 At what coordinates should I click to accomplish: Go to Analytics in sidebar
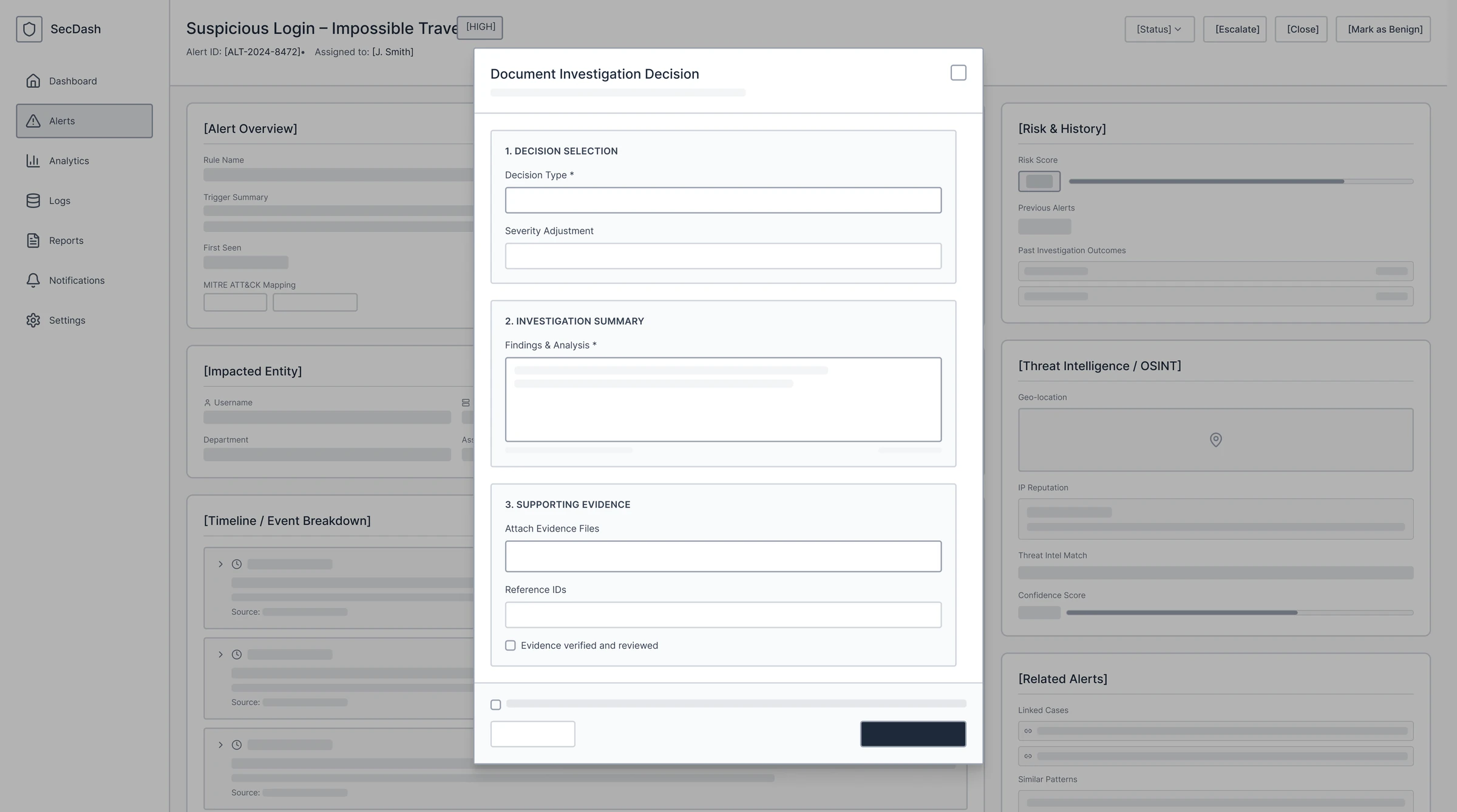(x=84, y=160)
